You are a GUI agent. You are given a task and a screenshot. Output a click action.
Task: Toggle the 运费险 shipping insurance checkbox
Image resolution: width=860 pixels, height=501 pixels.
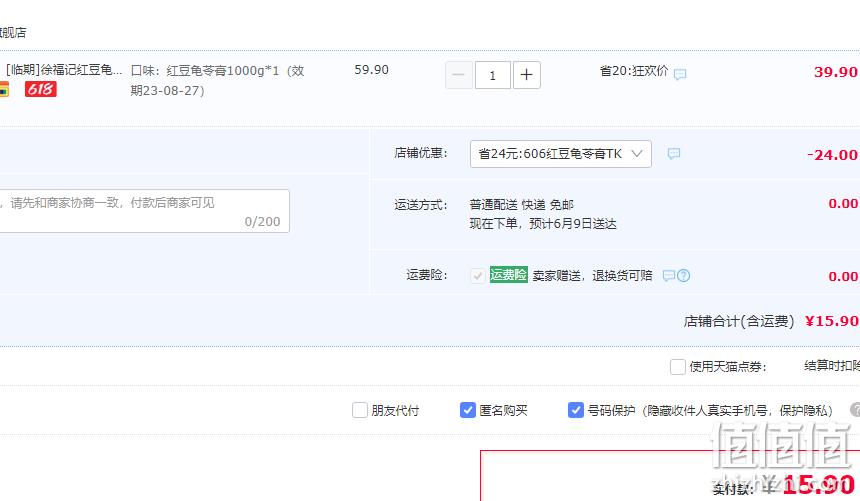[x=477, y=275]
